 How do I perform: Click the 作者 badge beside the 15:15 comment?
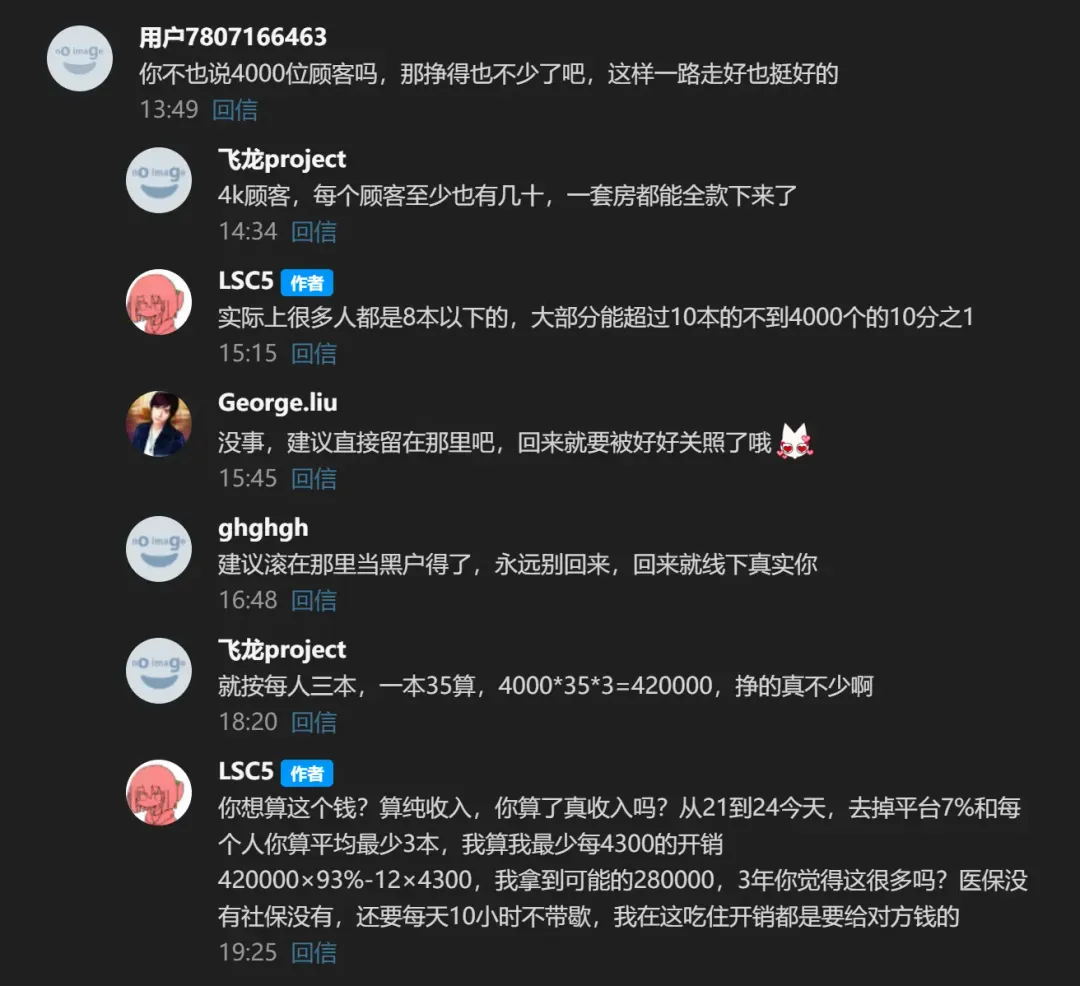coord(307,283)
